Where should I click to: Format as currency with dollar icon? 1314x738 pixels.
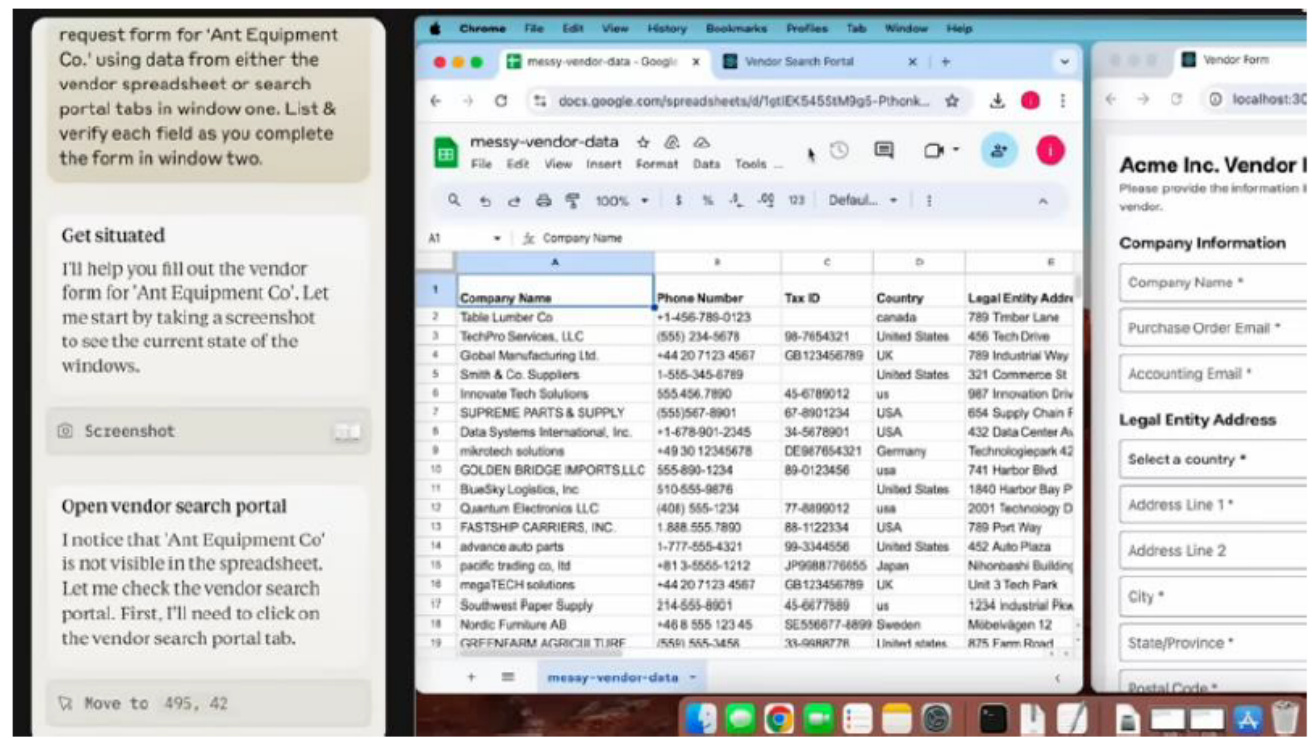(x=679, y=201)
